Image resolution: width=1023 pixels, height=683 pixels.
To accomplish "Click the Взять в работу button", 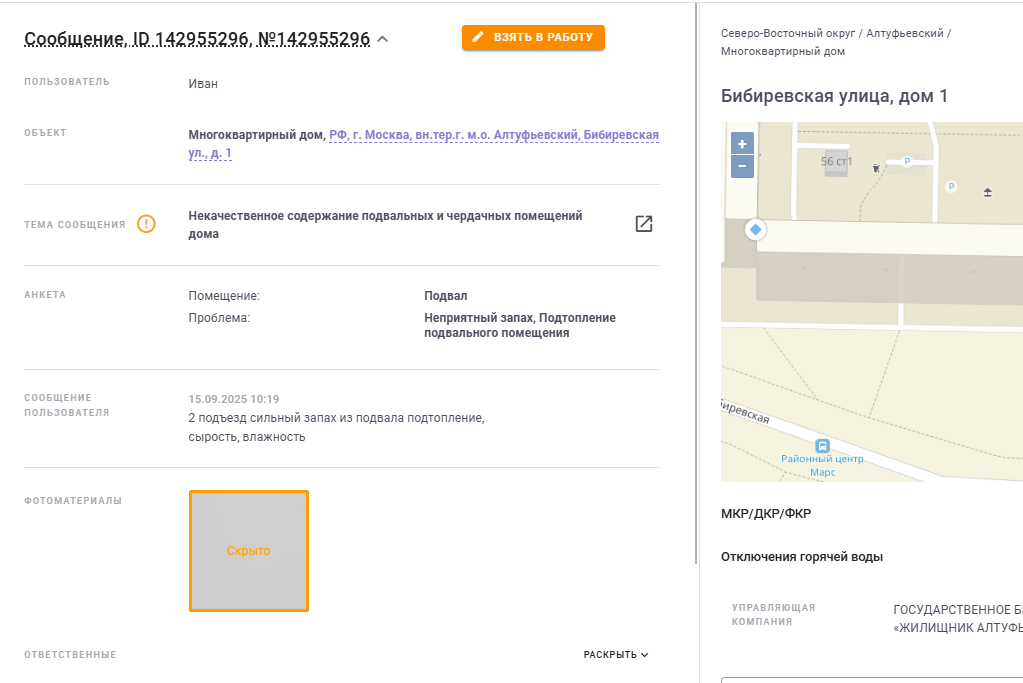I will (533, 37).
